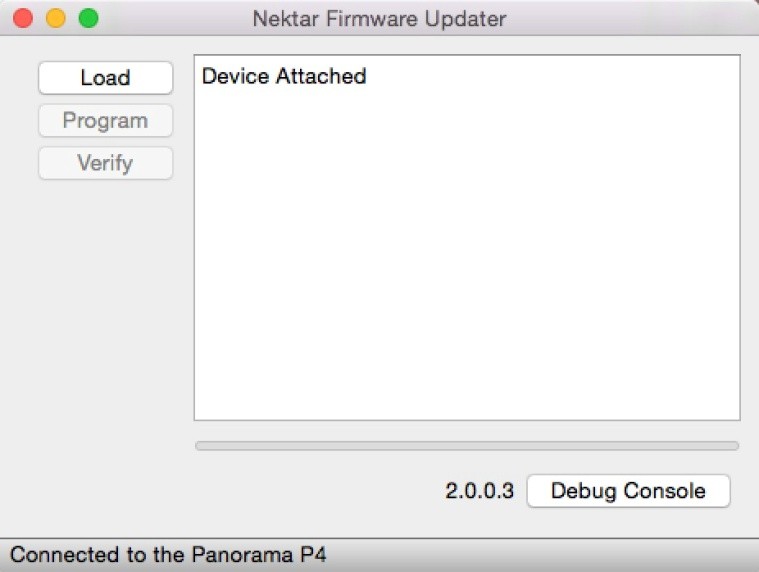Click the empty title bar right of the title

click(x=640, y=18)
